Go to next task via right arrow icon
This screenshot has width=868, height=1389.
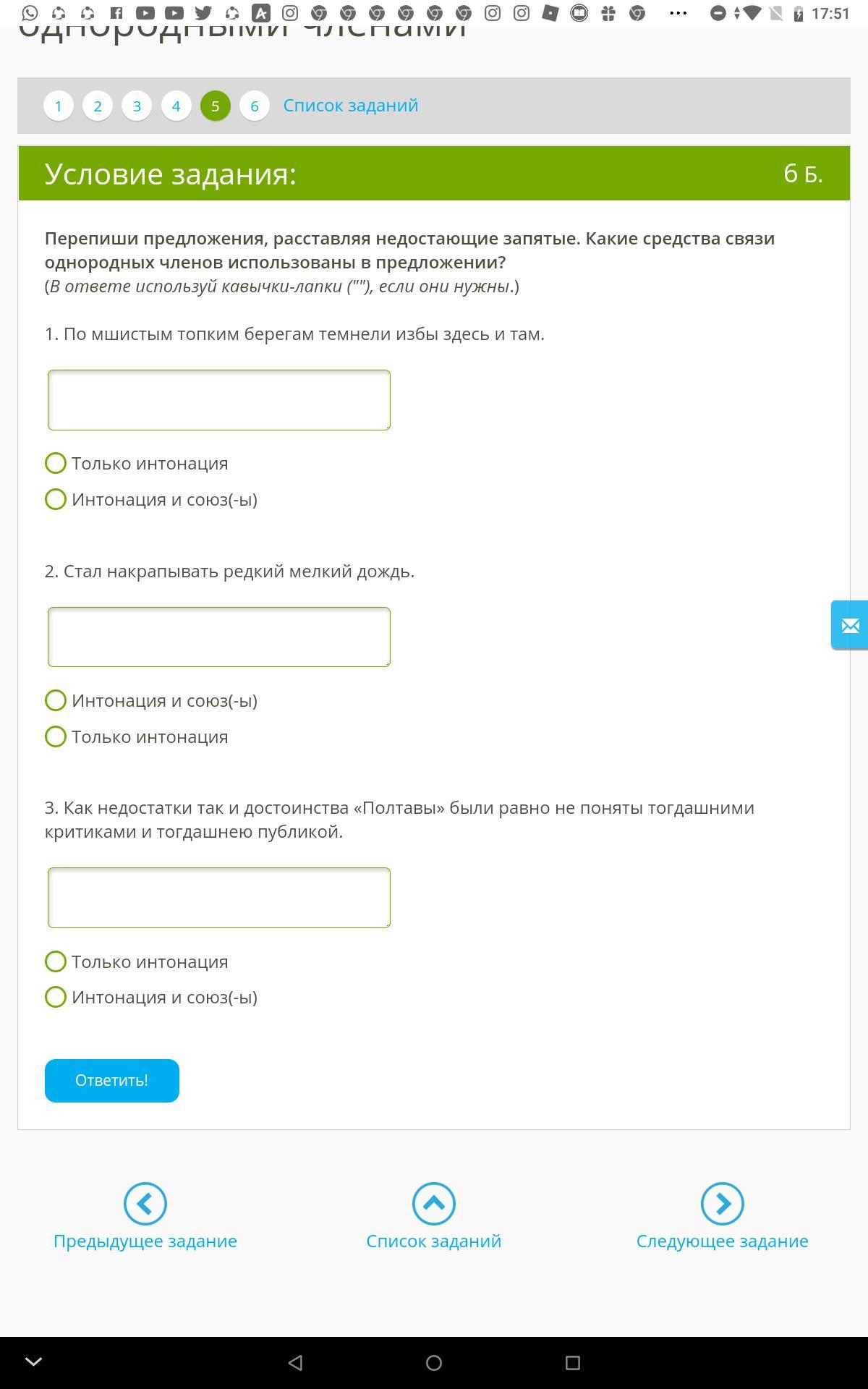(x=722, y=1204)
